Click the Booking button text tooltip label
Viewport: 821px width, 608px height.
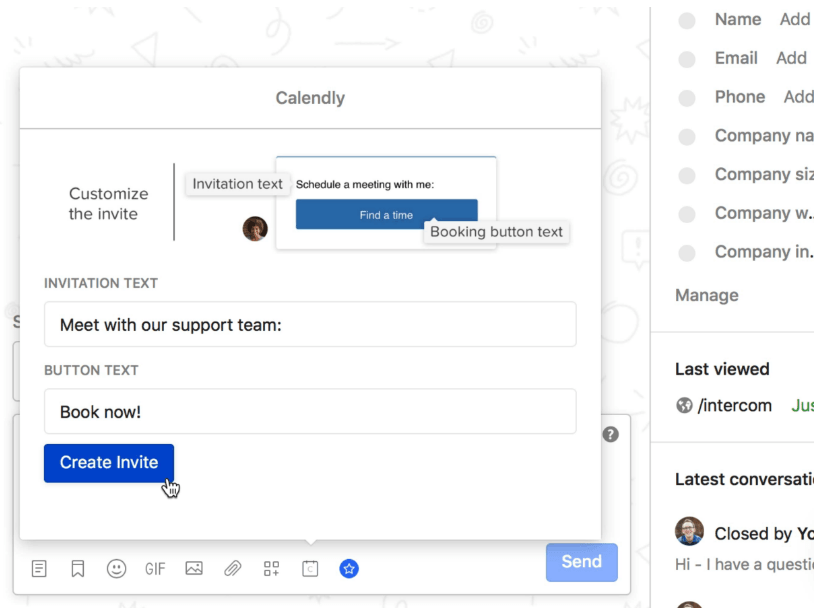(496, 231)
